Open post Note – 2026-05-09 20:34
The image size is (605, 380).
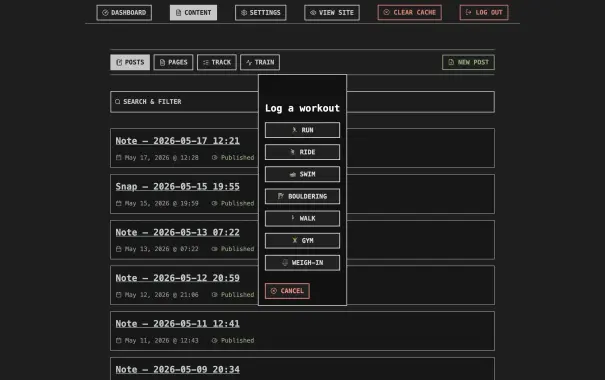pyautogui.click(x=177, y=370)
